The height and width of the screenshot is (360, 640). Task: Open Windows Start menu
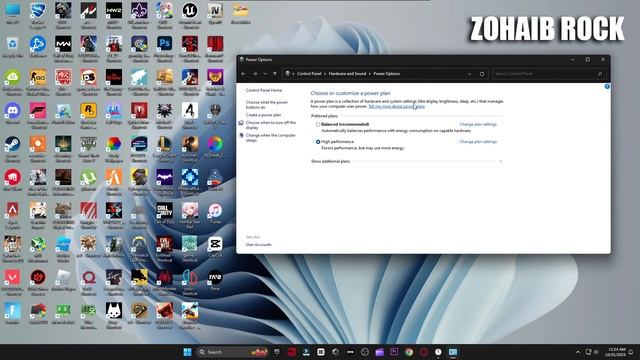click(x=187, y=352)
